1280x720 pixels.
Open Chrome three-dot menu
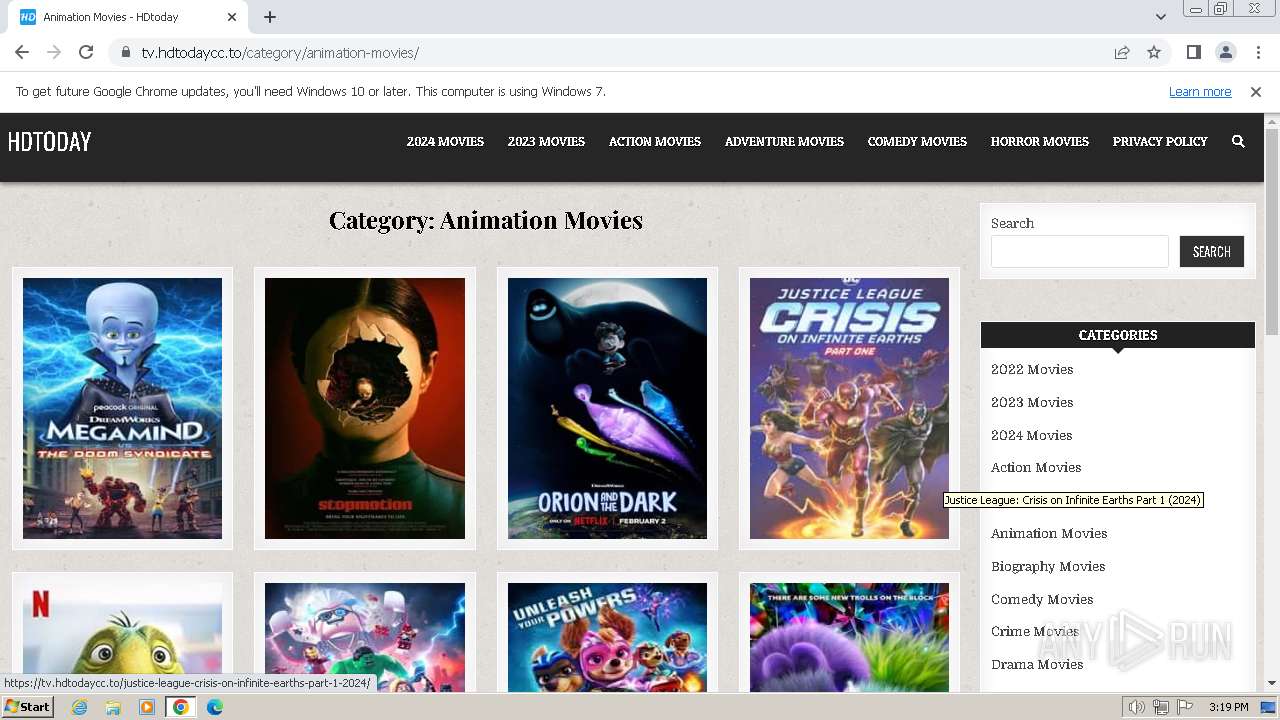coord(1258,52)
